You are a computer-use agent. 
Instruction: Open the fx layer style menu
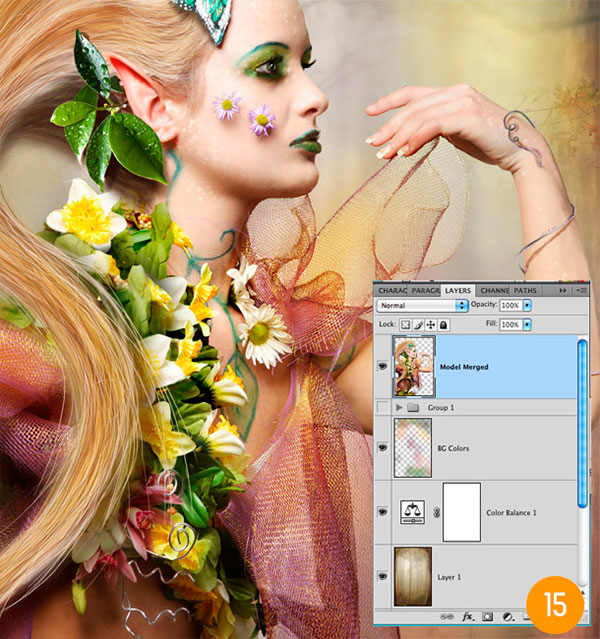(x=468, y=617)
